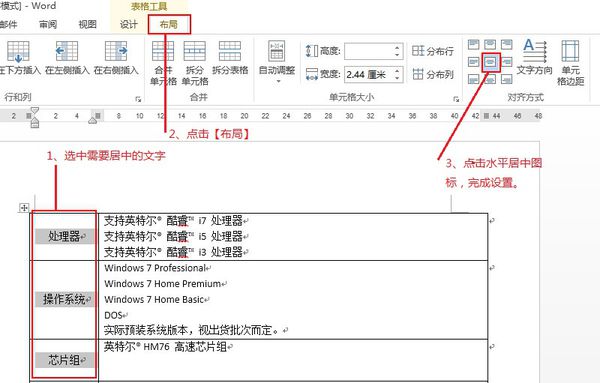
Task: Open Rows and Columns (行和列) dialog launcher
Action: (138, 99)
